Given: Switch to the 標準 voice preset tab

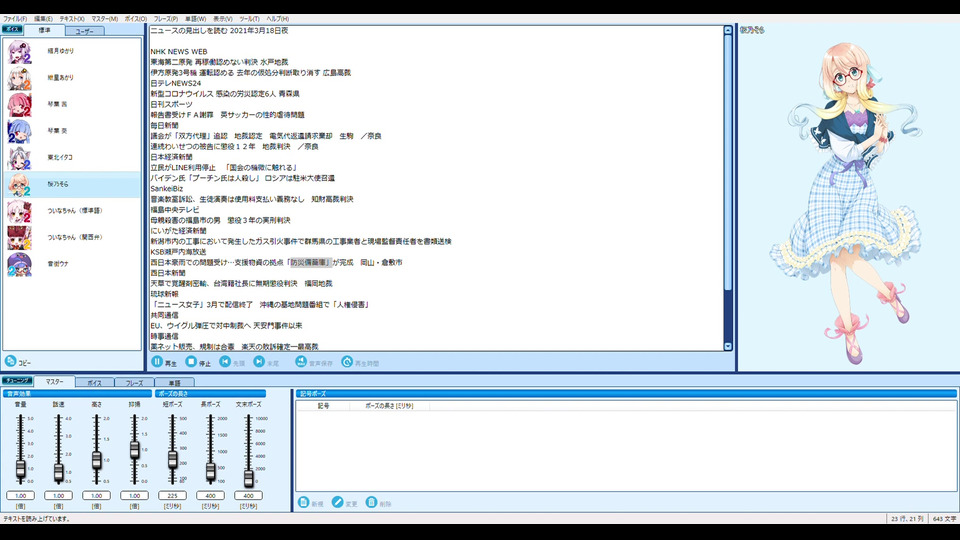Looking at the screenshot, I should tap(45, 30).
